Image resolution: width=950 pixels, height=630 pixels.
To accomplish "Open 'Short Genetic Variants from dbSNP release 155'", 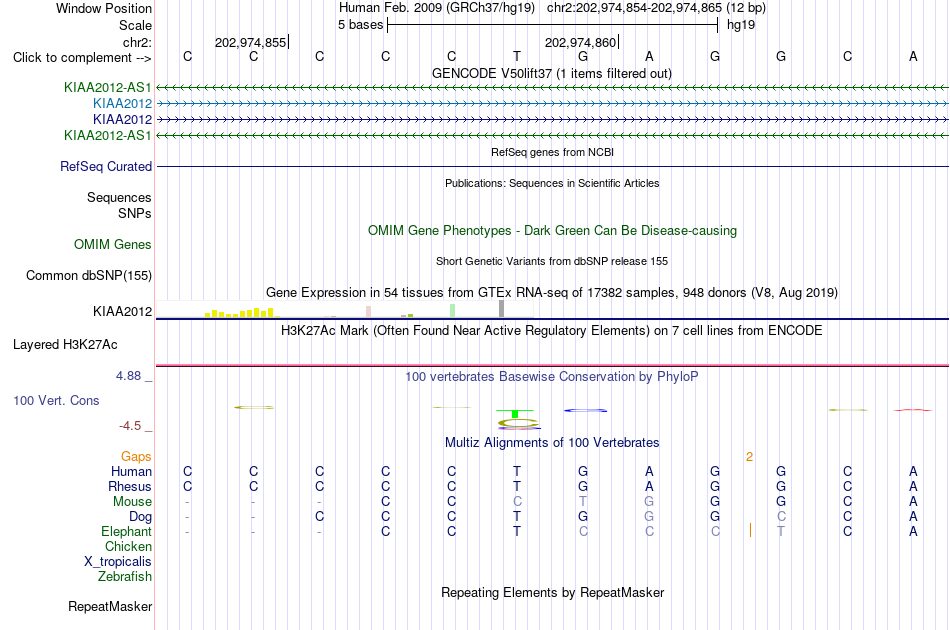I will (x=552, y=261).
